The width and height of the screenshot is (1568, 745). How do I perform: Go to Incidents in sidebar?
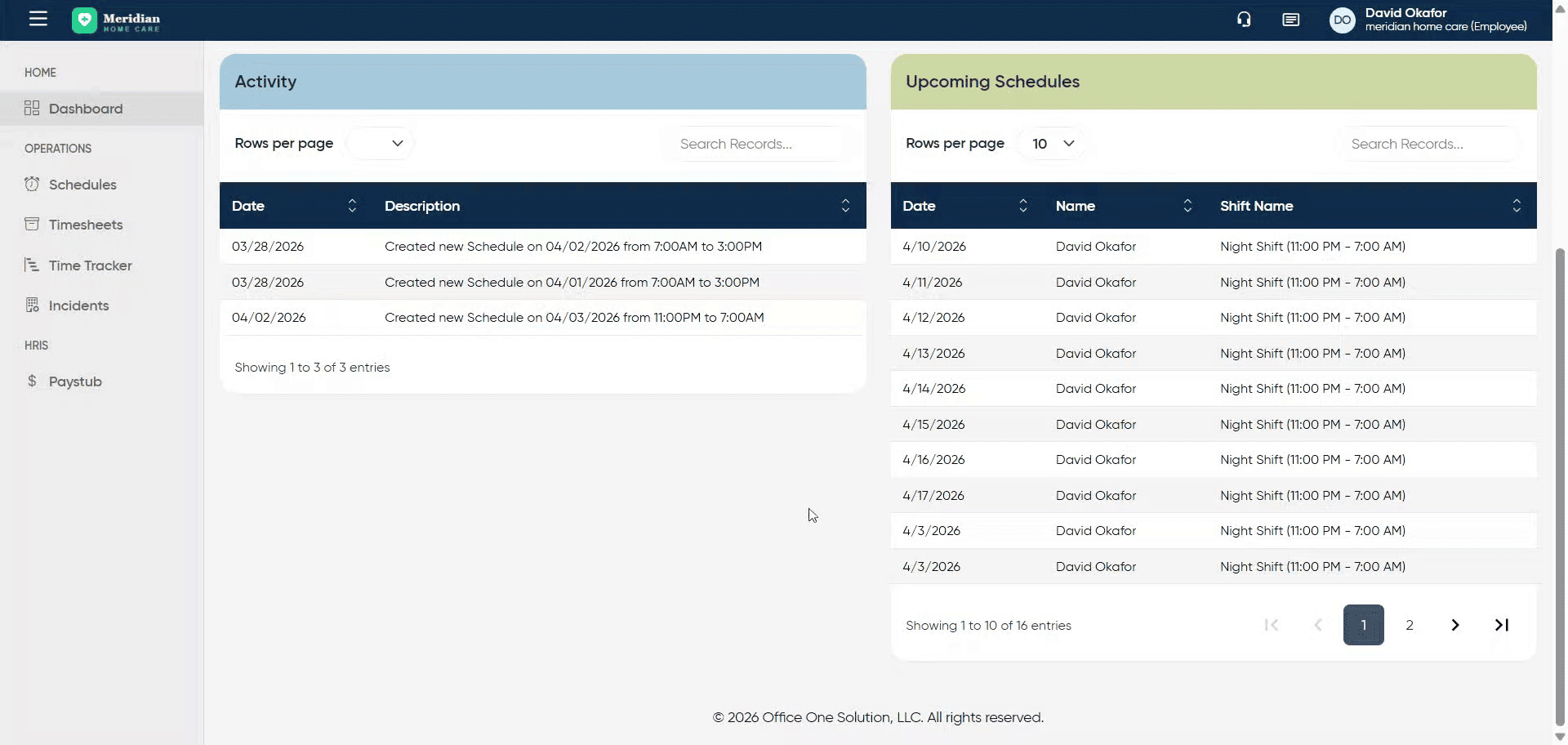pyautogui.click(x=78, y=306)
